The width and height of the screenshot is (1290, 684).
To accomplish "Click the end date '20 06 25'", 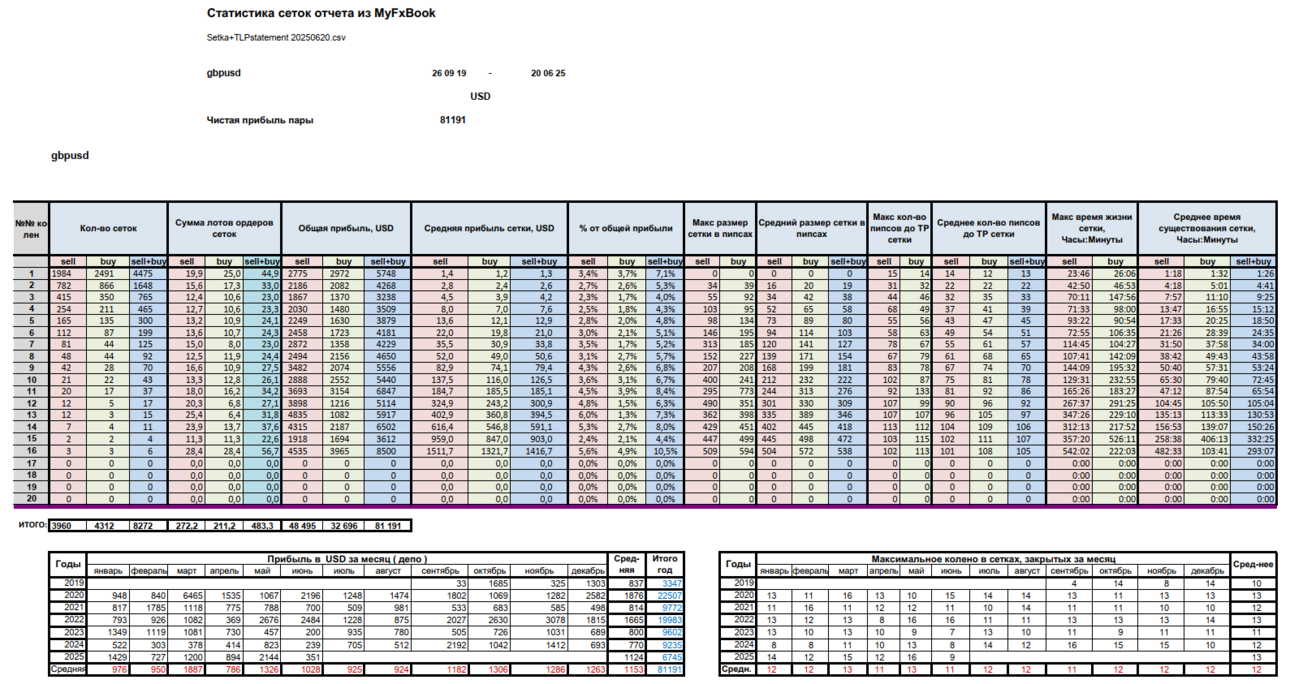I will (x=548, y=74).
